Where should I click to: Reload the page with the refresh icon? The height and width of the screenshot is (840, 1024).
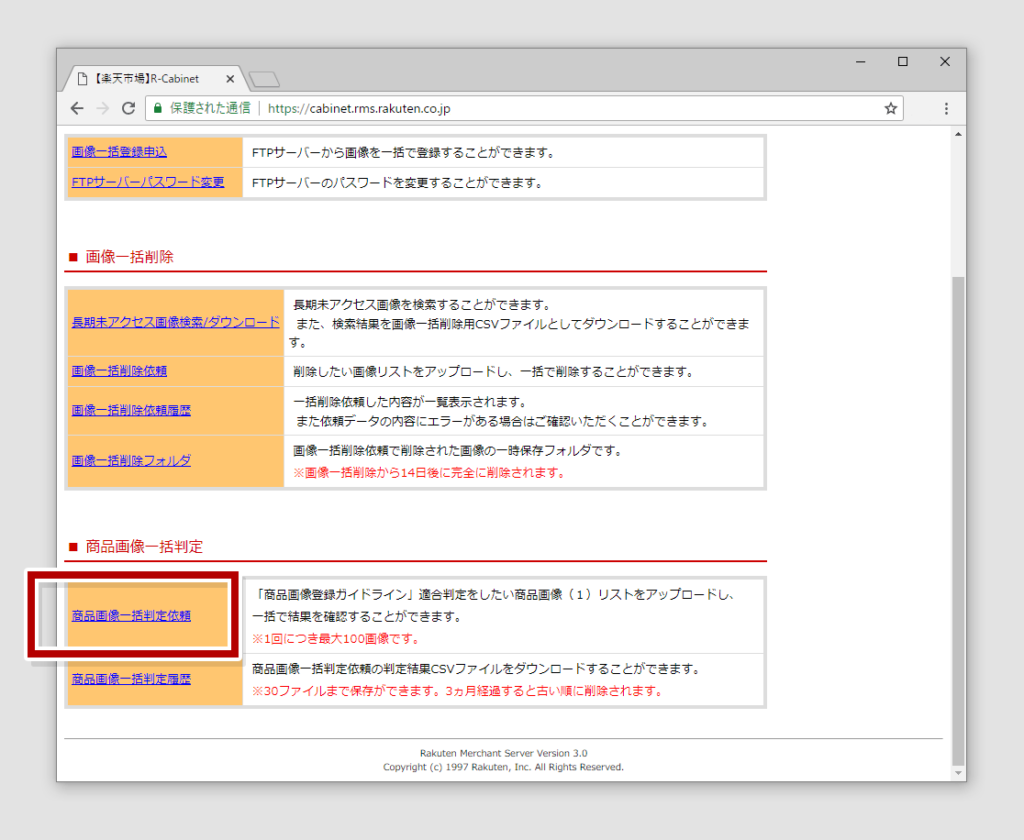129,108
